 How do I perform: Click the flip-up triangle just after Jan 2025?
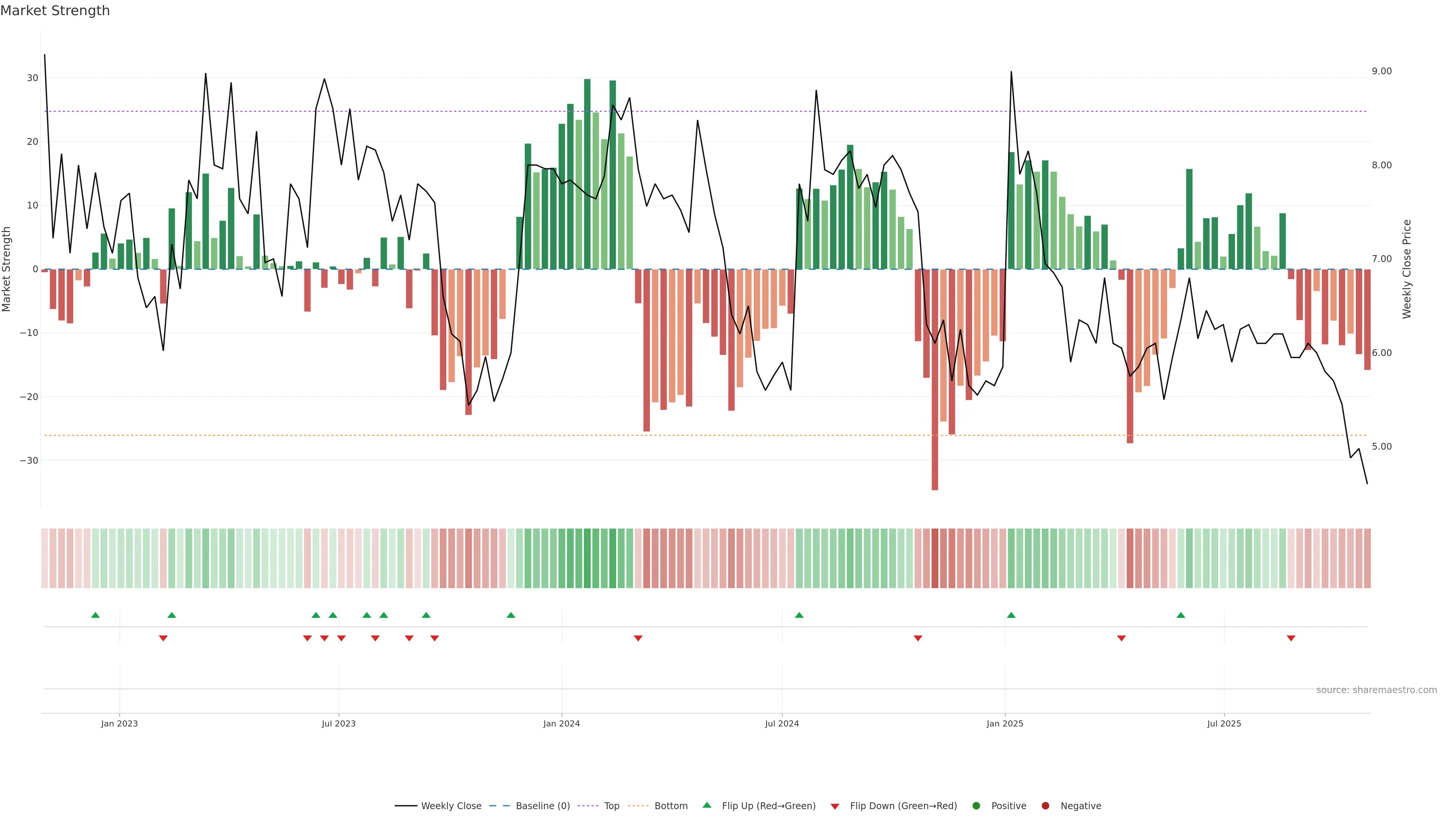click(1011, 615)
